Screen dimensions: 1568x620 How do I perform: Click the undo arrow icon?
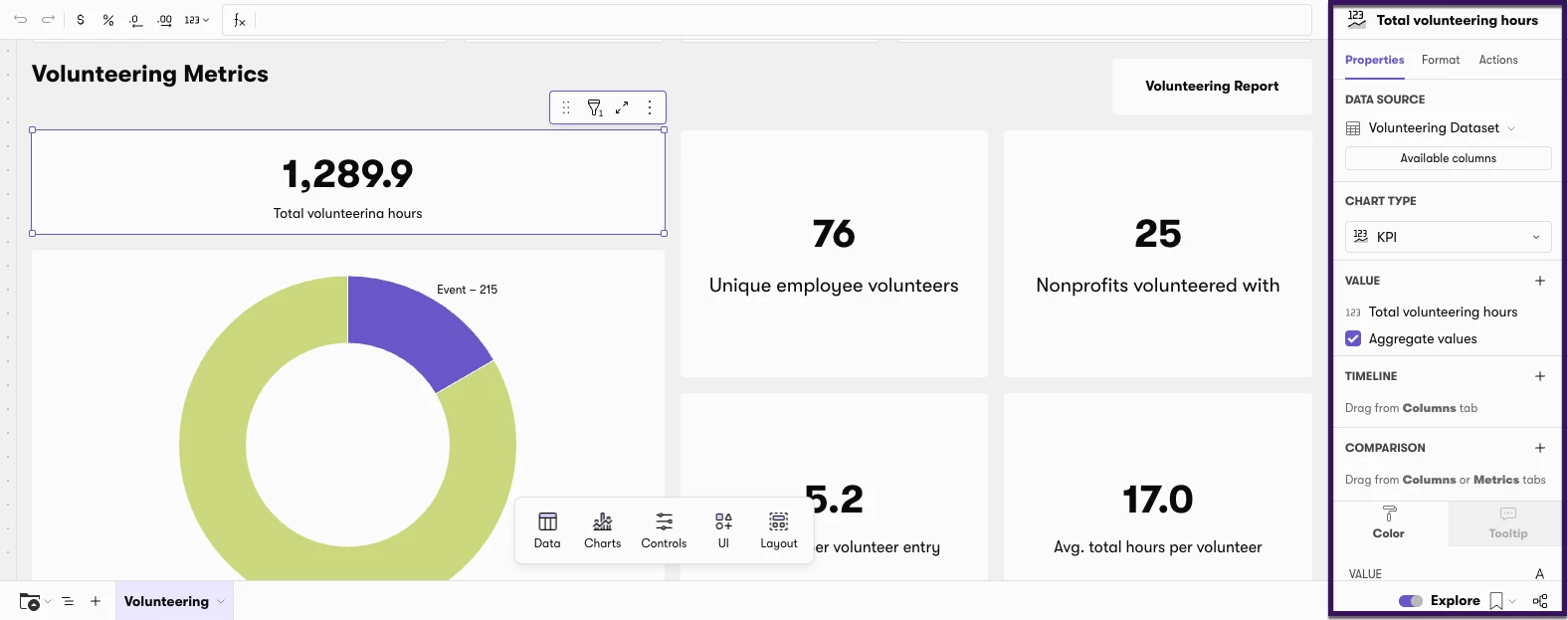[x=20, y=20]
